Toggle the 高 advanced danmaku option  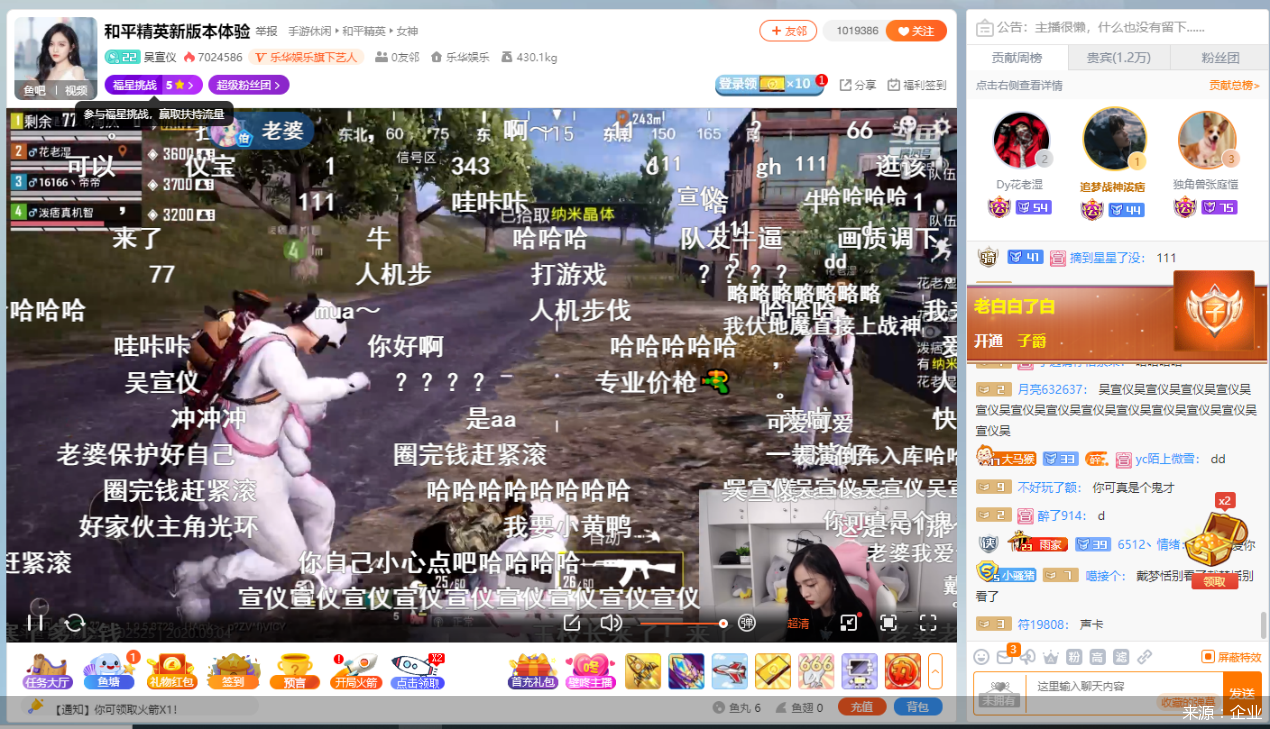(x=1098, y=657)
